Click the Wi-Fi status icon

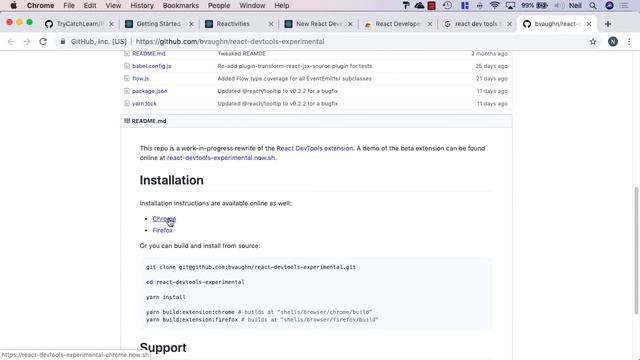click(494, 6)
